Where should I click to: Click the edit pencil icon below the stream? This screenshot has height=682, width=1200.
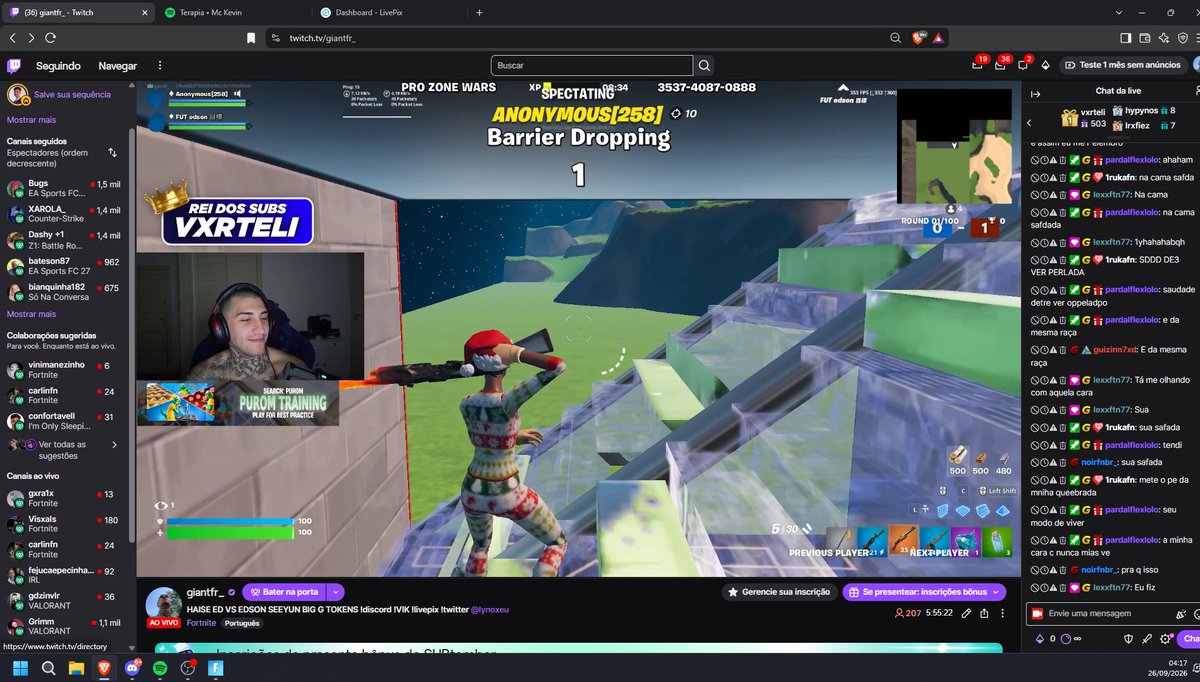click(966, 613)
